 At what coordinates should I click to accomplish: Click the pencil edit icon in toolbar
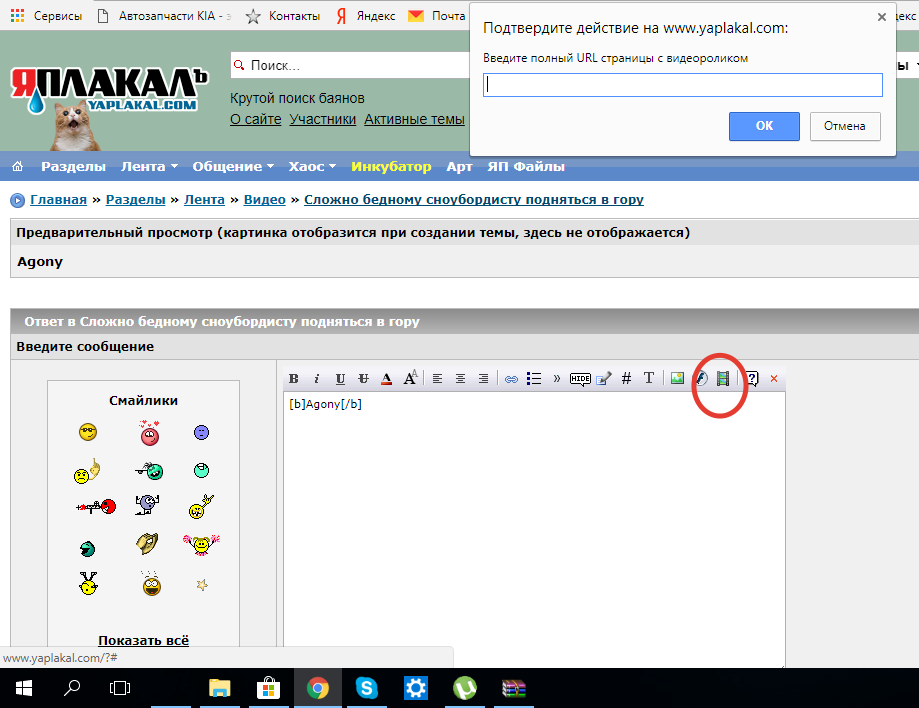point(604,379)
